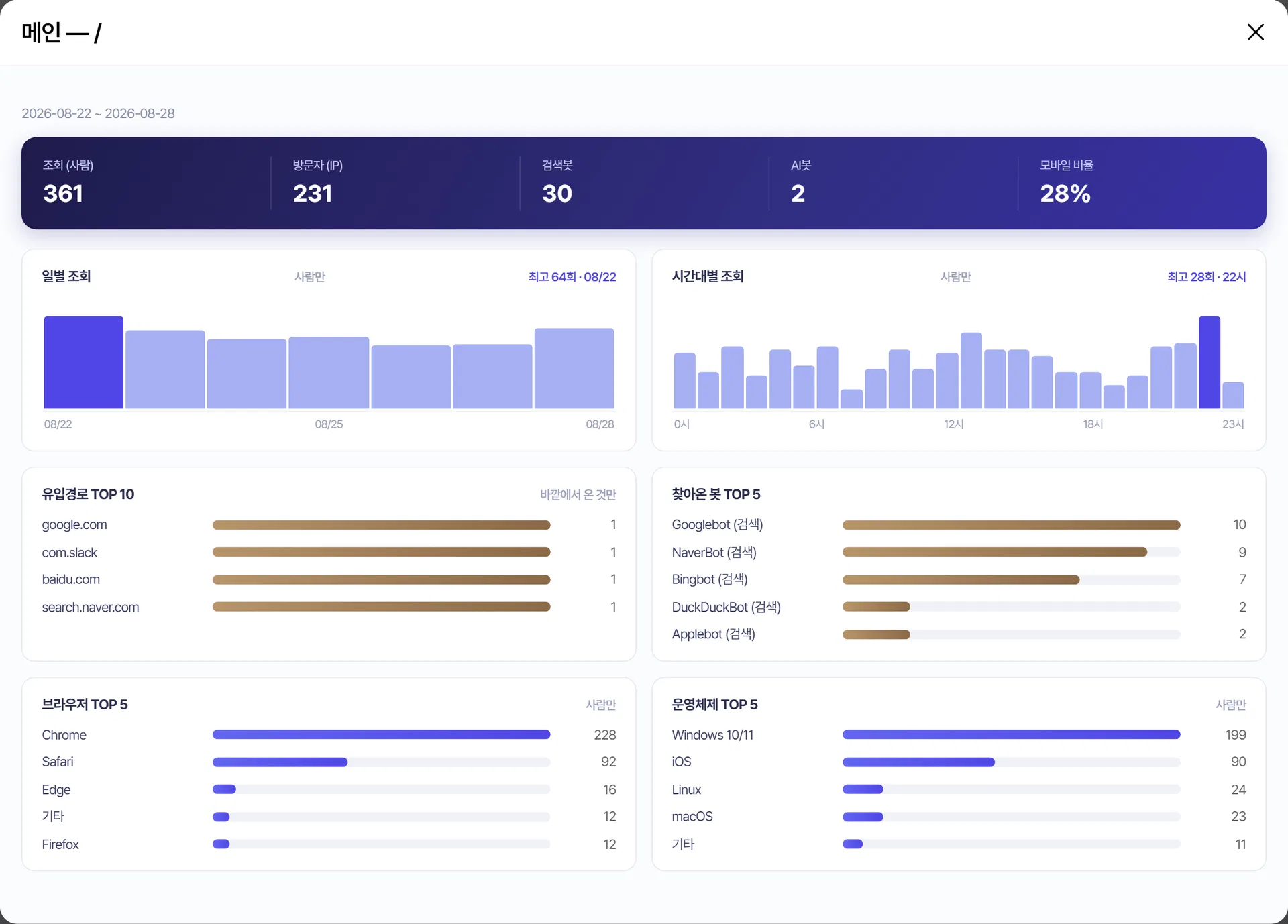Viewport: 1288px width, 924px height.
Task: Click the 최고 64회 · 08/22 peak label
Action: click(x=572, y=277)
